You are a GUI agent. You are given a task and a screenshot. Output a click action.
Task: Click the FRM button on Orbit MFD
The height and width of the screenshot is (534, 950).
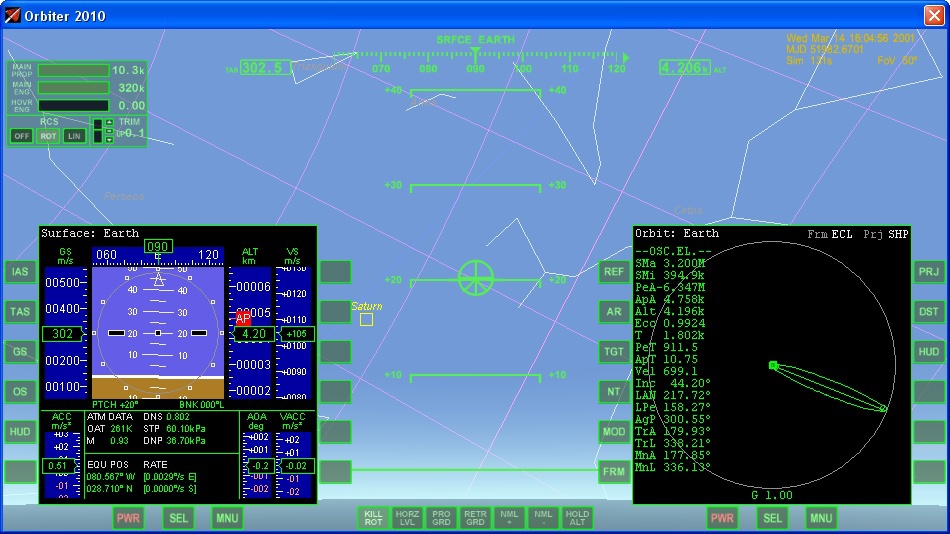pyautogui.click(x=614, y=472)
